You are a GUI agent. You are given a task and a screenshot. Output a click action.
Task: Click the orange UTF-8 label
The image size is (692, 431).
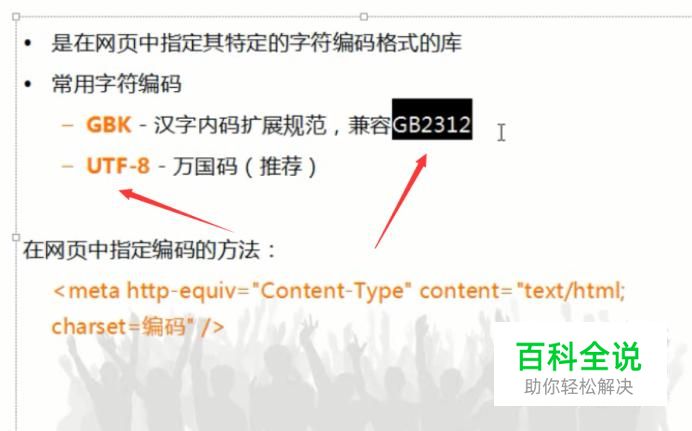point(118,166)
